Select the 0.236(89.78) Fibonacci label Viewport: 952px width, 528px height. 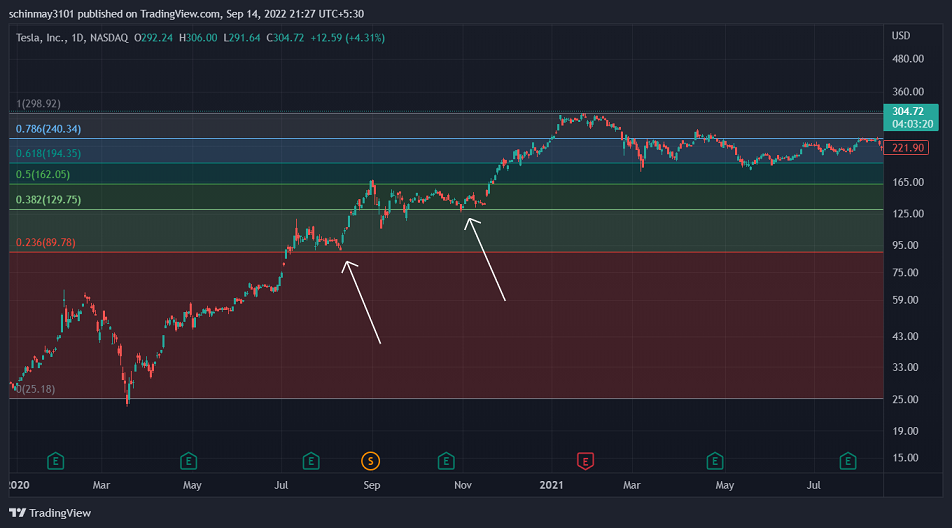point(46,242)
